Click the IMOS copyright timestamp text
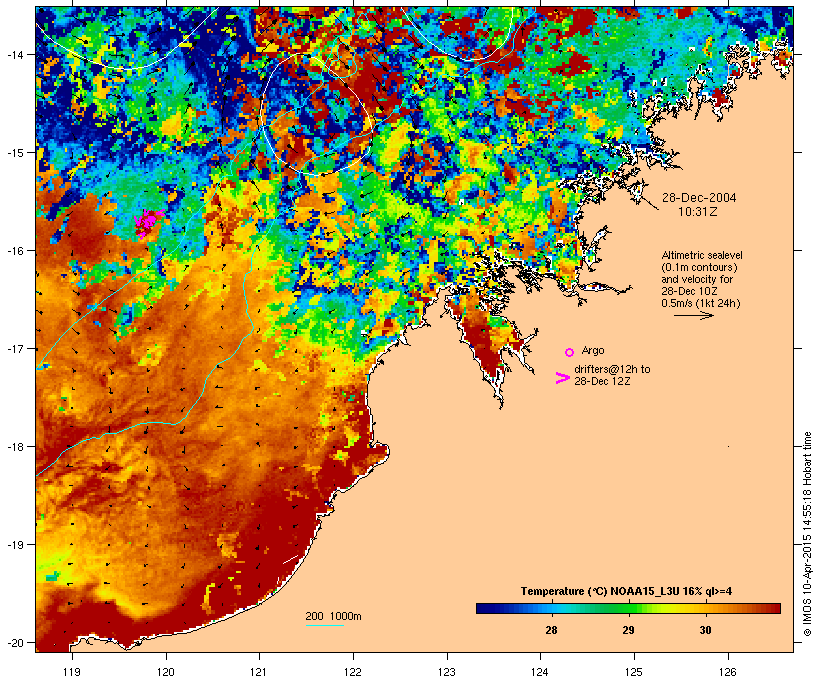820x680 pixels. pos(807,534)
